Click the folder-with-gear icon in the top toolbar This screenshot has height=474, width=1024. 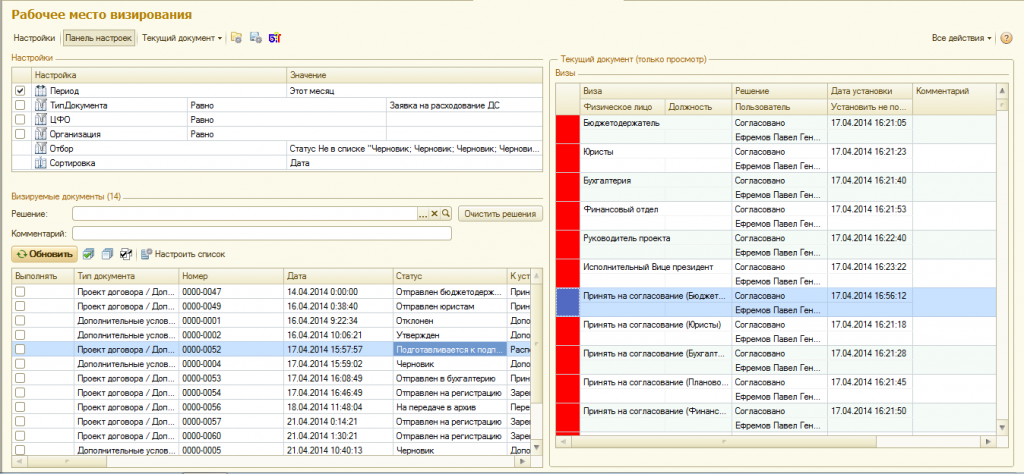coord(236,38)
